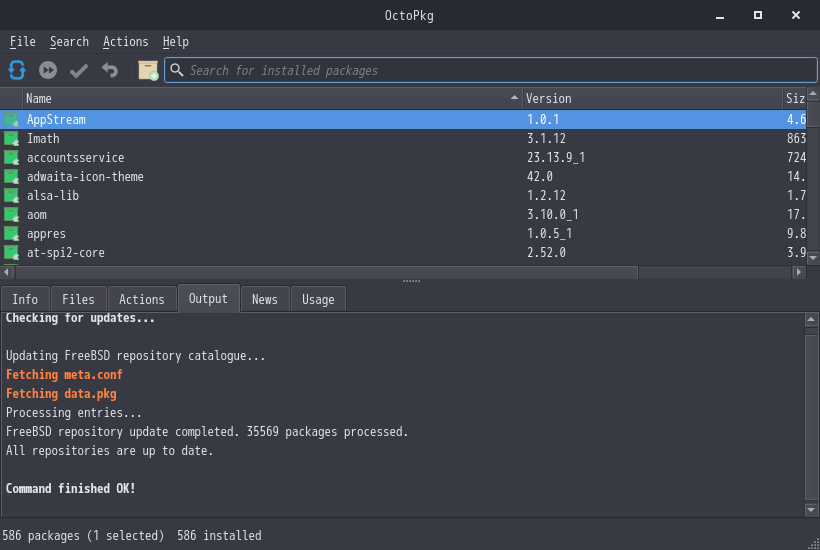This screenshot has height=550, width=820.
Task: Sort packages by Name column header
Action: [270, 98]
